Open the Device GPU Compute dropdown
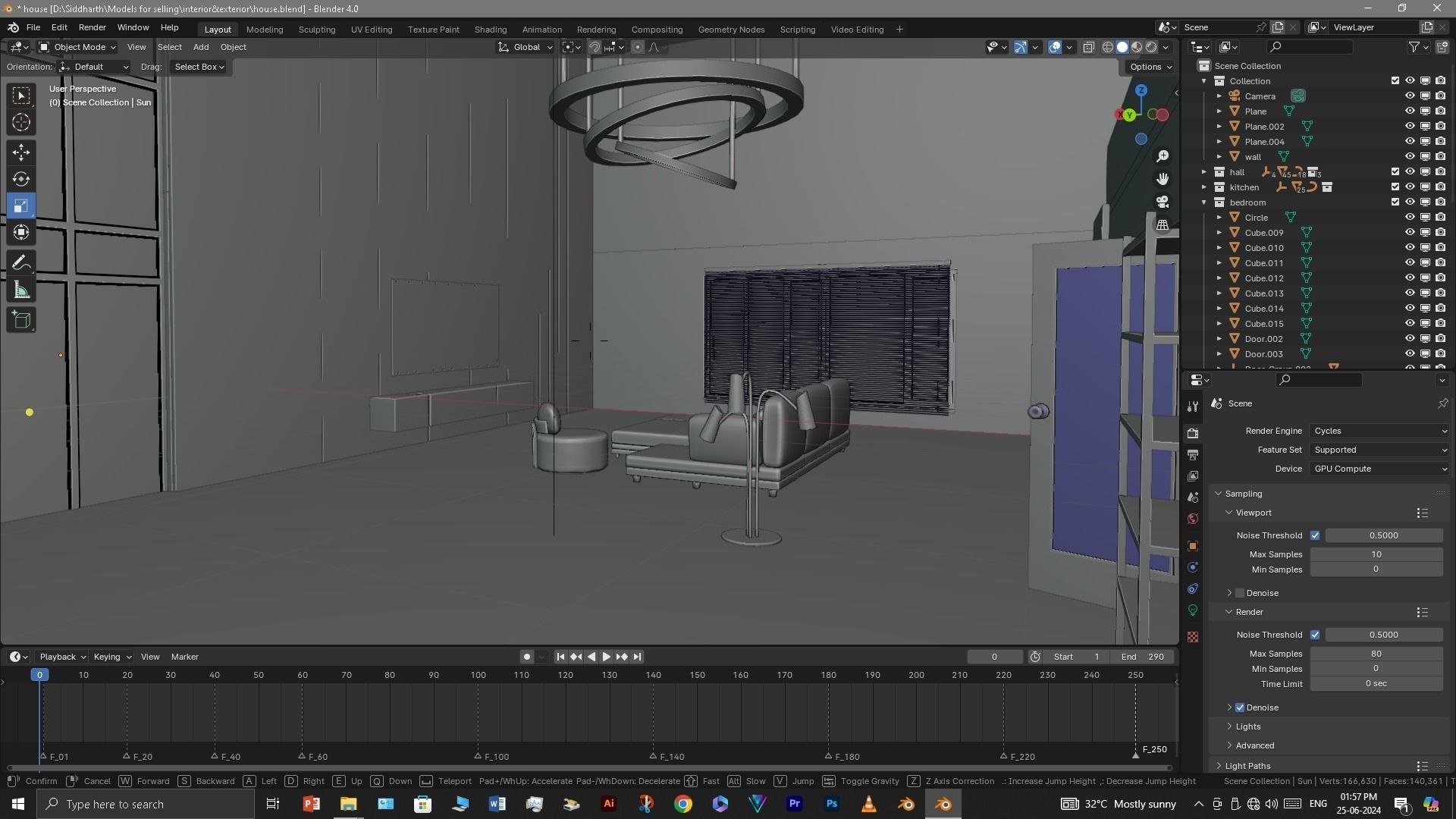This screenshot has height=819, width=1456. coord(1379,469)
